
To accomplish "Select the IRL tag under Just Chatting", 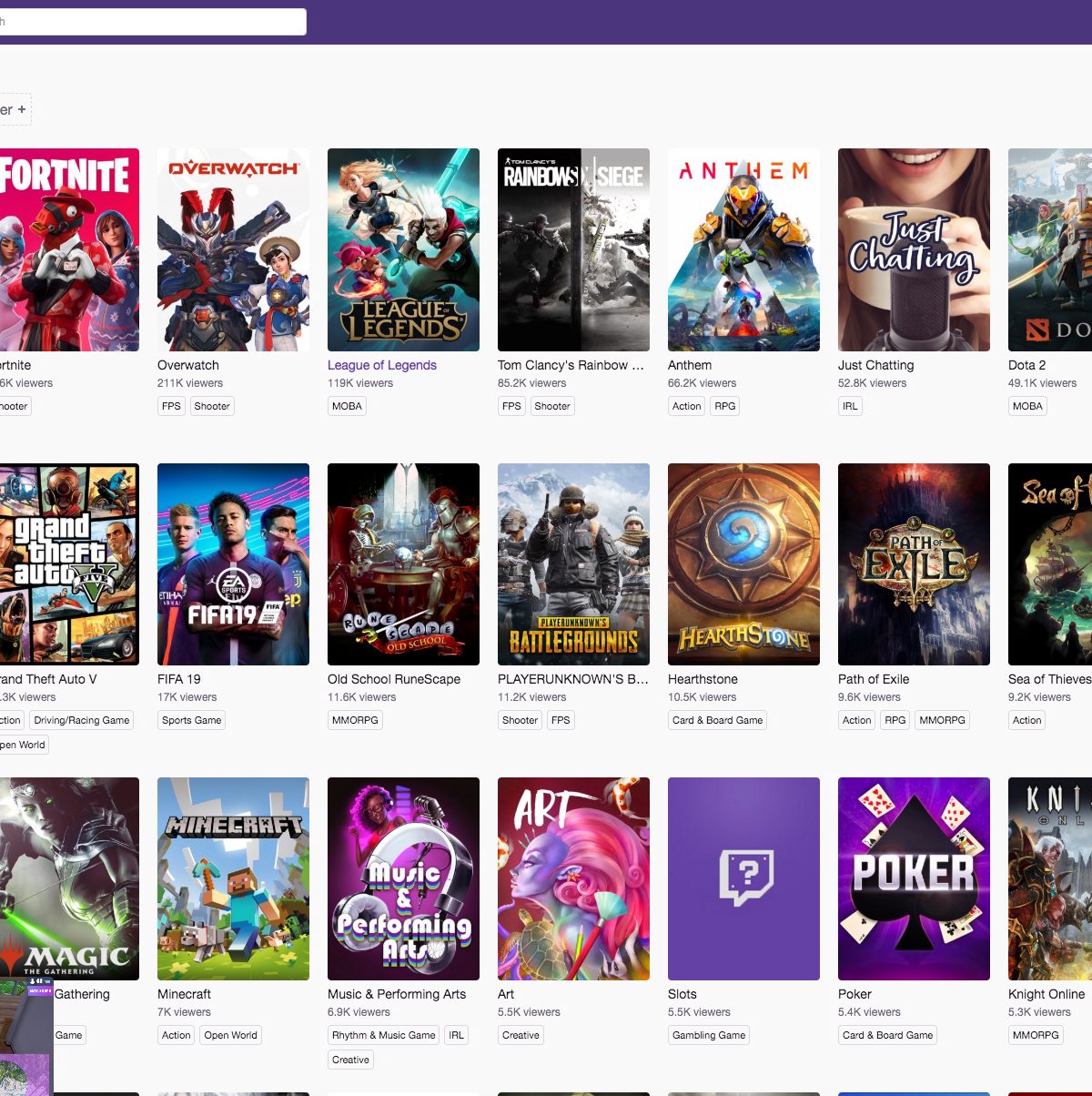I will point(850,406).
